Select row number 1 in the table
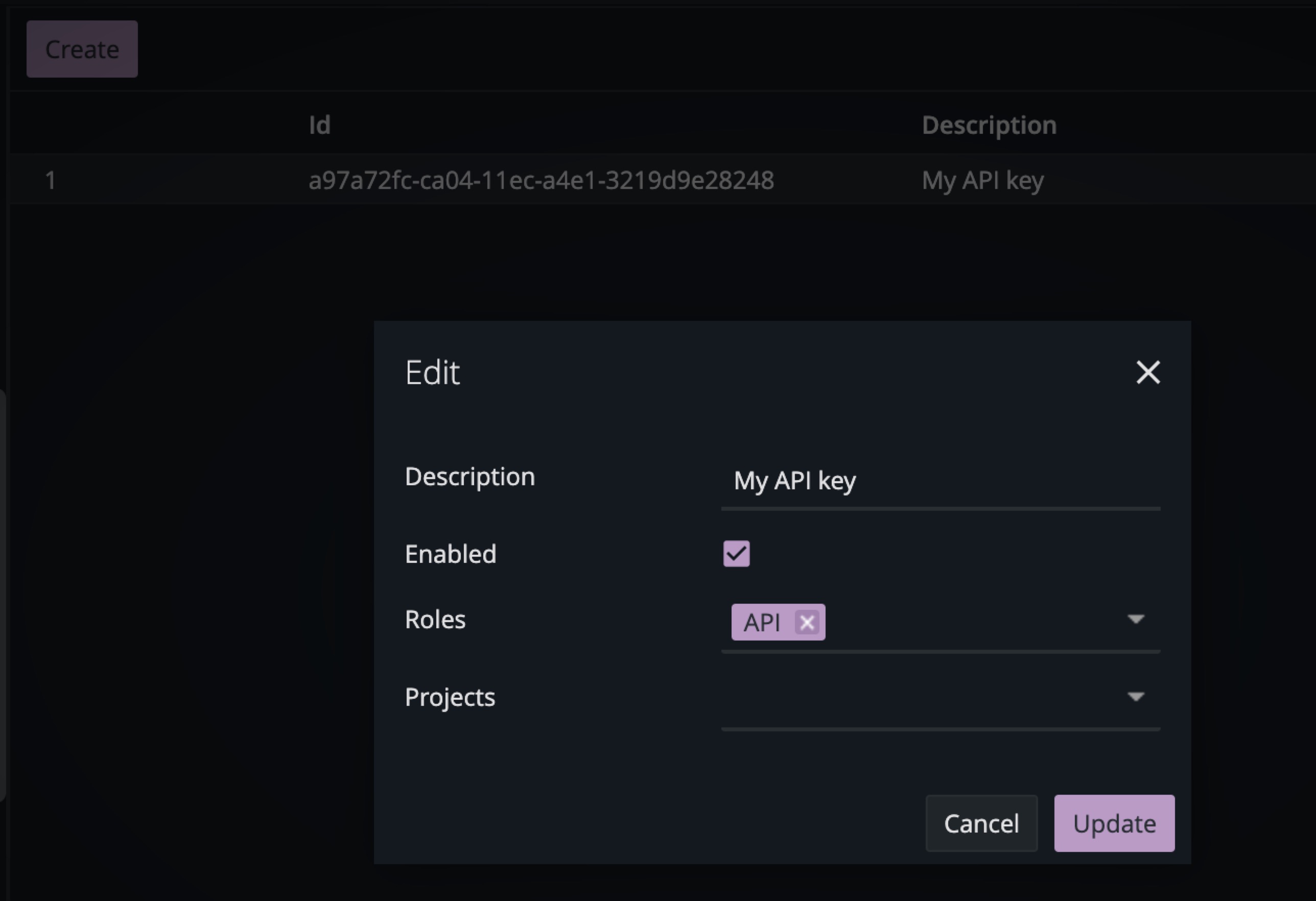 point(51,181)
